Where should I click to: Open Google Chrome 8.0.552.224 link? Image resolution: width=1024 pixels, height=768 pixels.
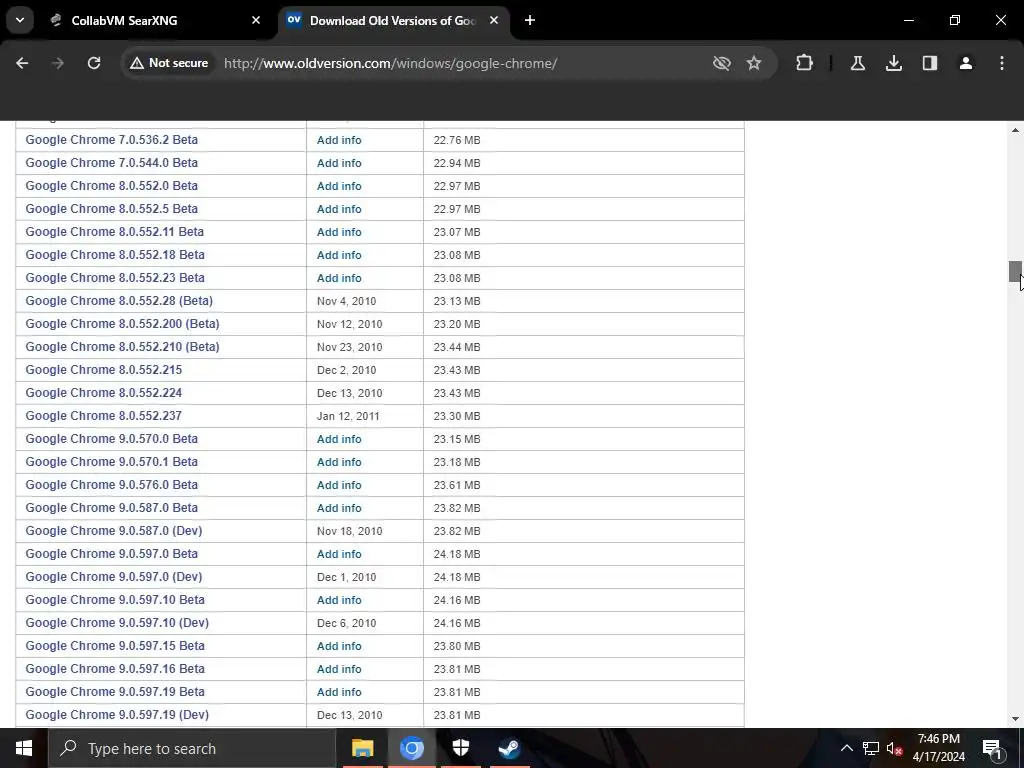104,392
